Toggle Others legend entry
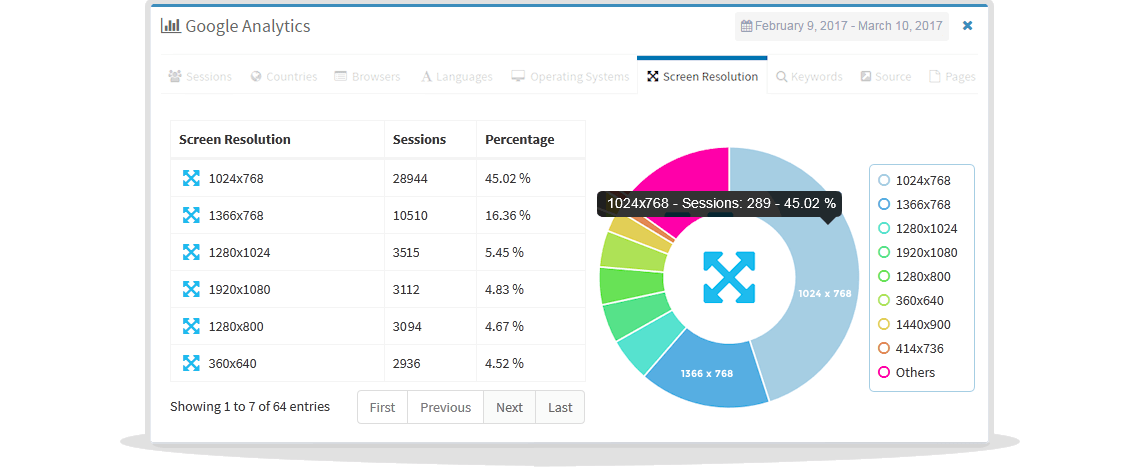The image size is (1140, 467). click(x=907, y=372)
